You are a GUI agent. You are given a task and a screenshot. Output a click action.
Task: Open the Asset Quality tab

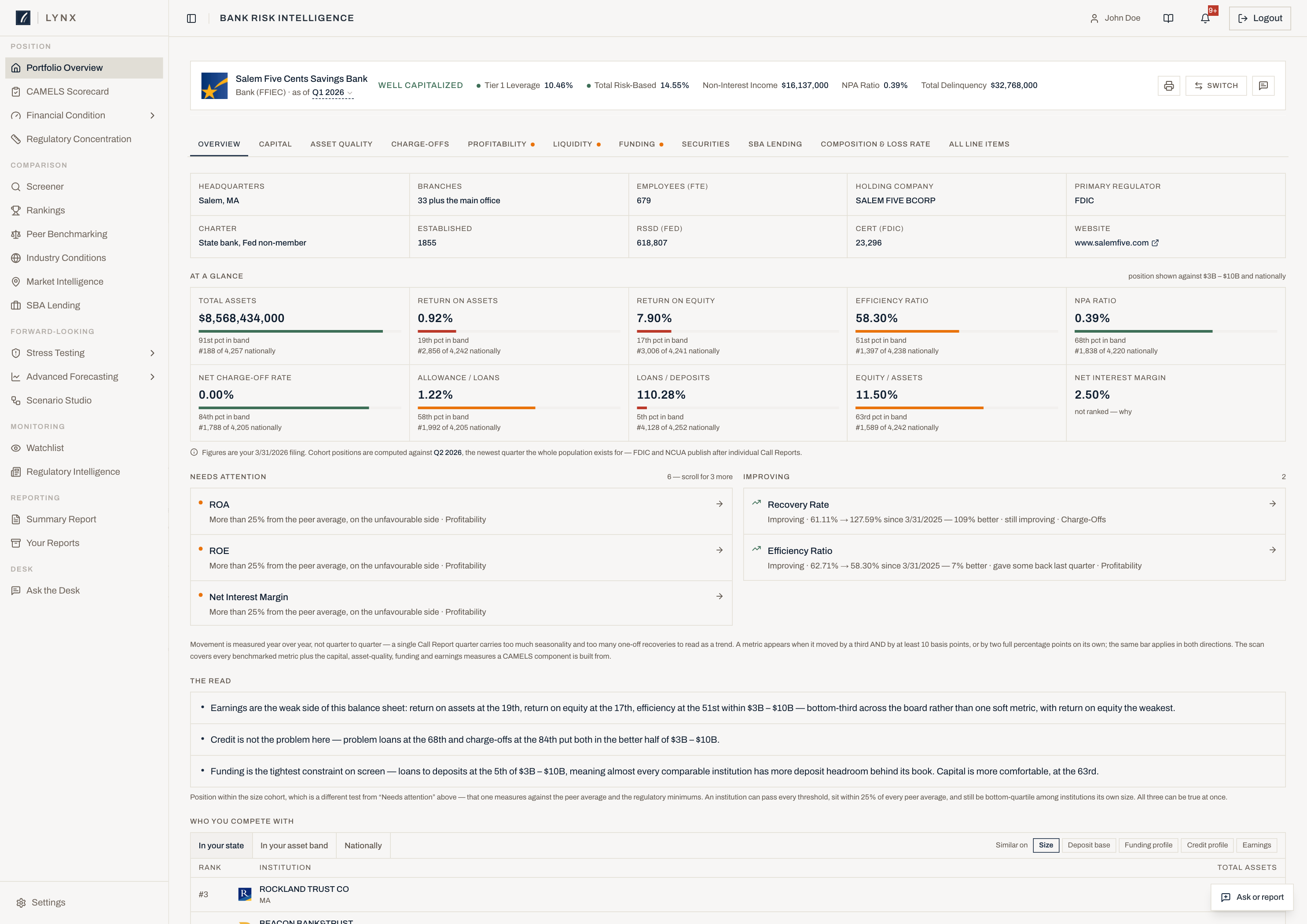coord(341,144)
